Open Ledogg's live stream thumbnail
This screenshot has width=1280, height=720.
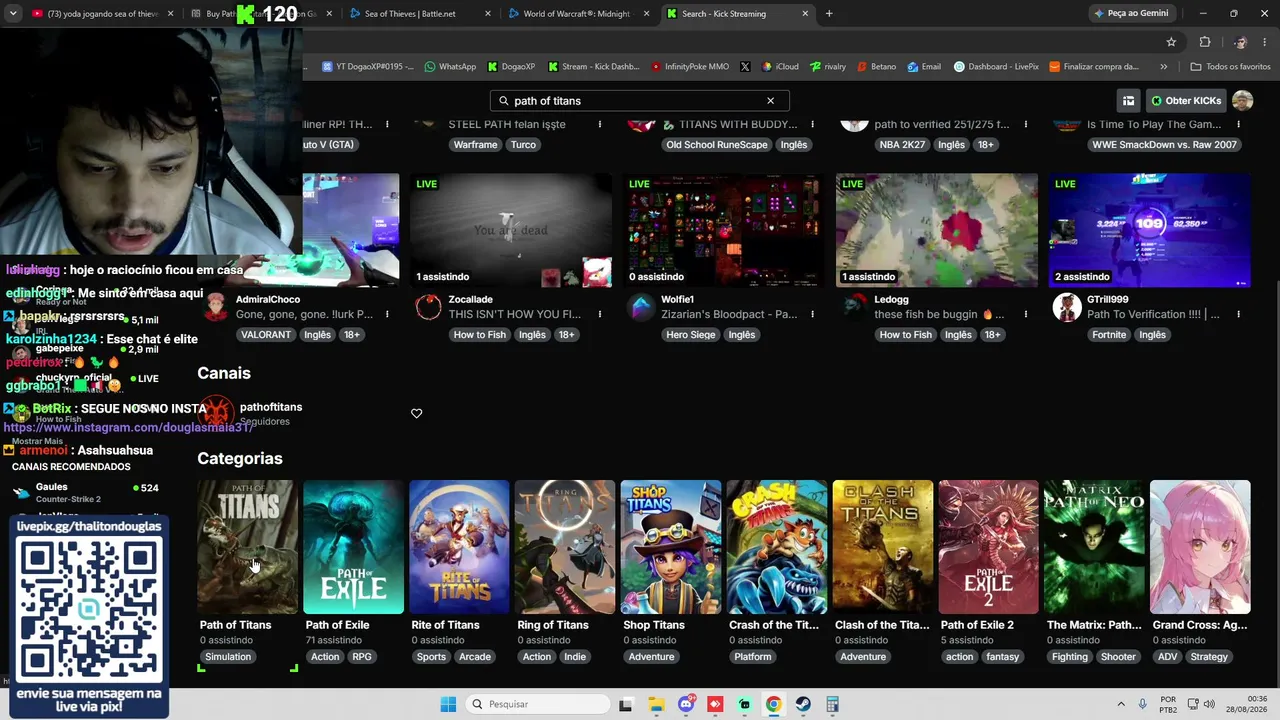[x=937, y=231]
